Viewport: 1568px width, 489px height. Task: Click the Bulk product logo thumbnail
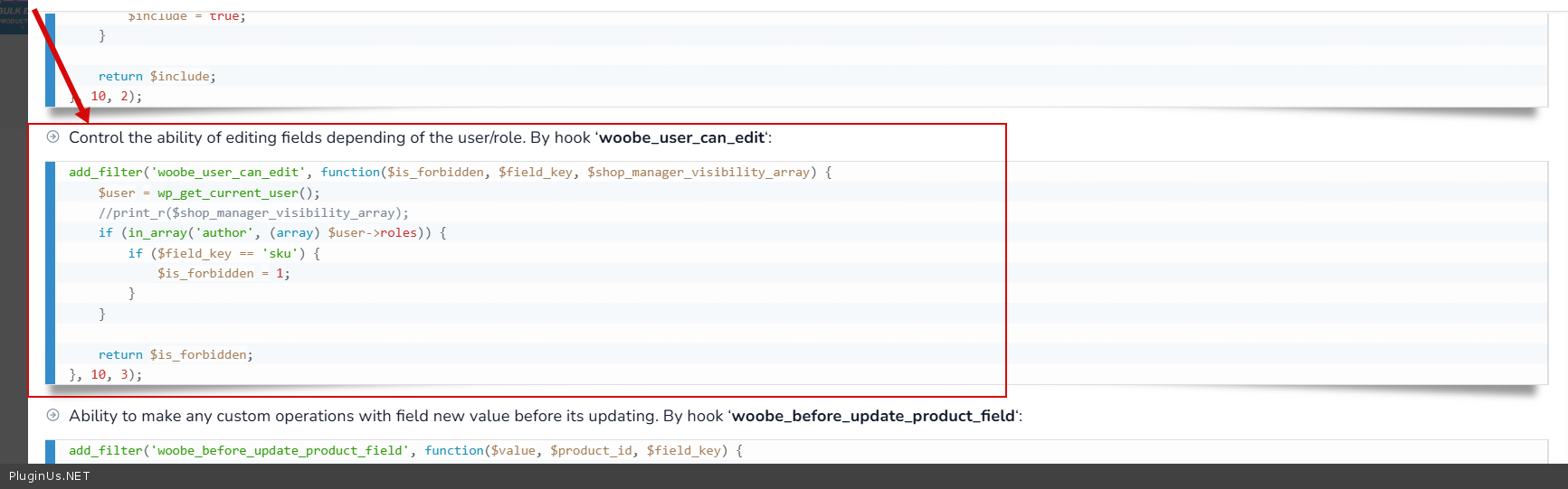(x=13, y=16)
